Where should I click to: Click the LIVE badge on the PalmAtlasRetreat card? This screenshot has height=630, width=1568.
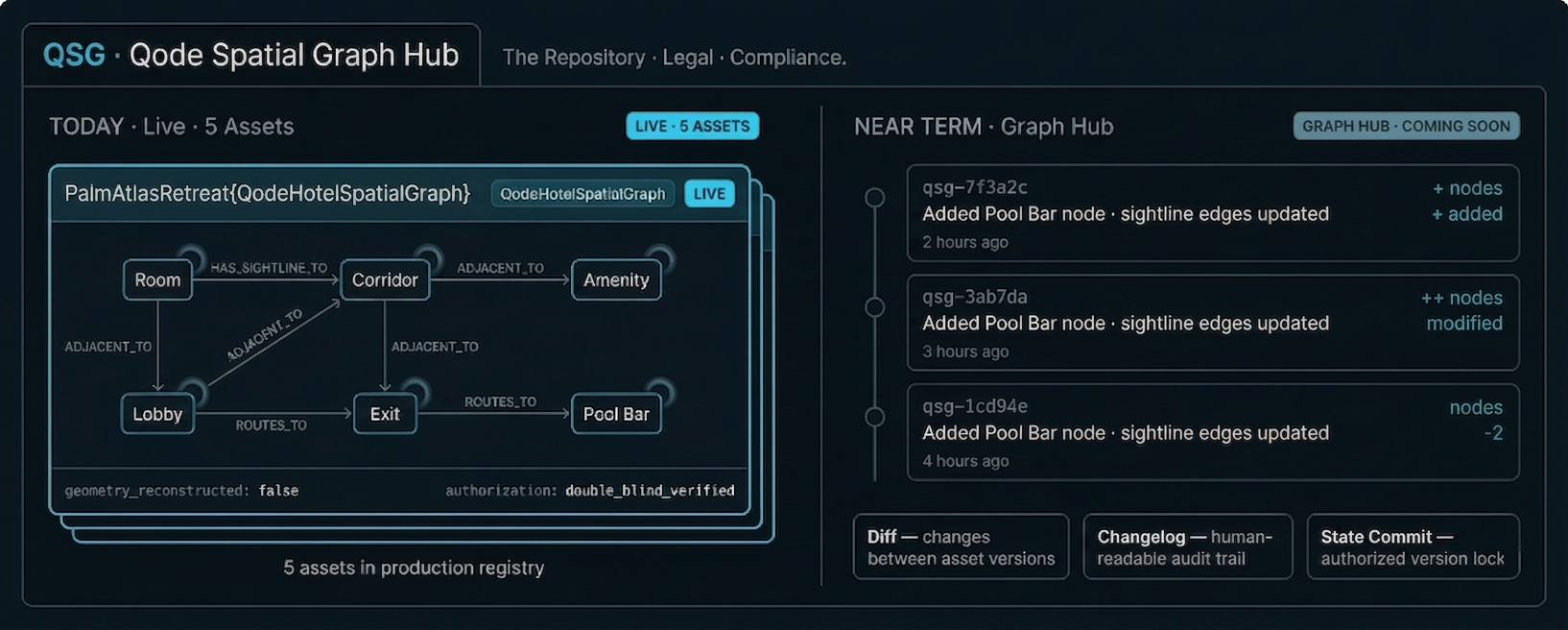click(x=709, y=194)
